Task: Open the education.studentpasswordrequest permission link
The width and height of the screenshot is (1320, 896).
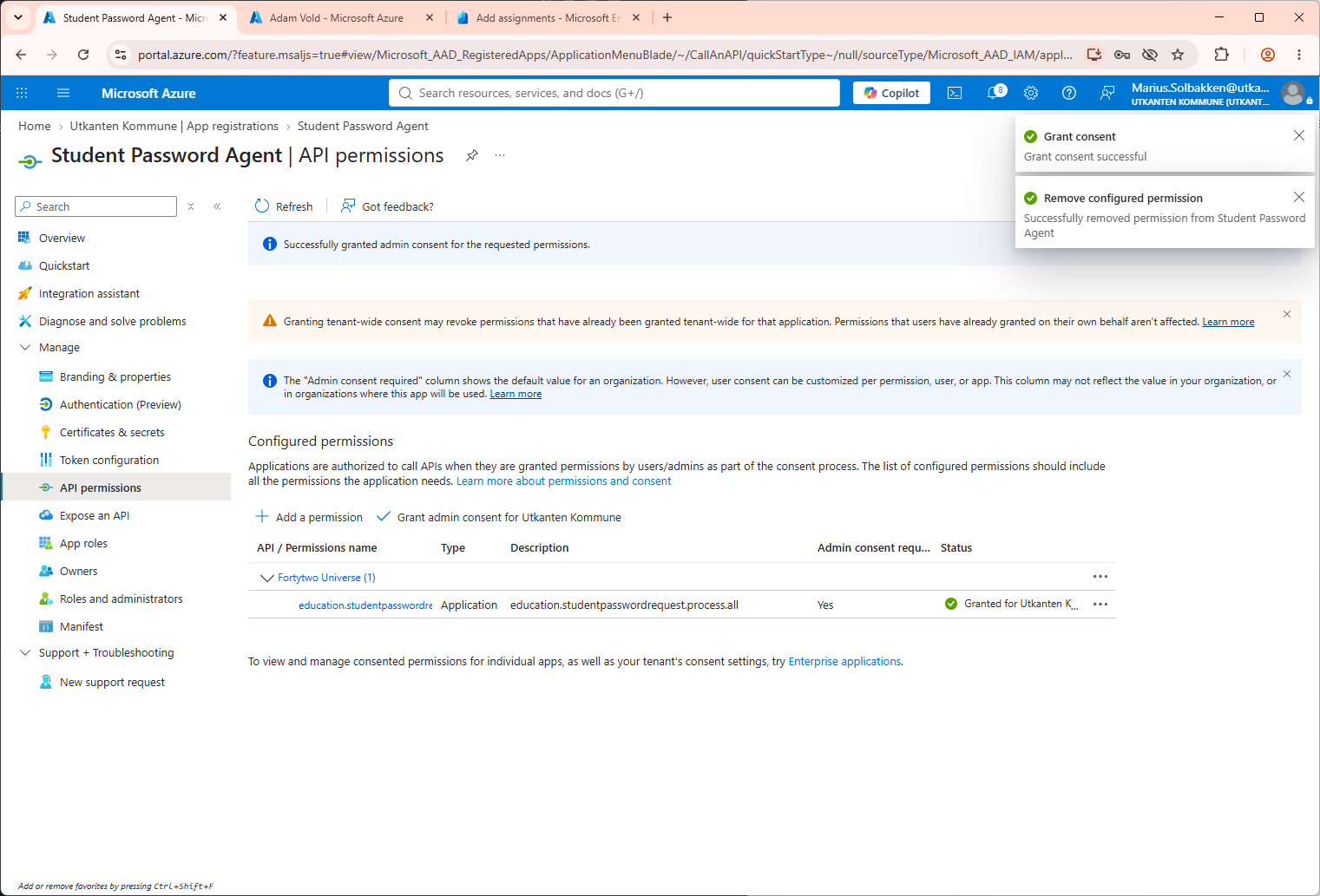Action: click(x=365, y=605)
